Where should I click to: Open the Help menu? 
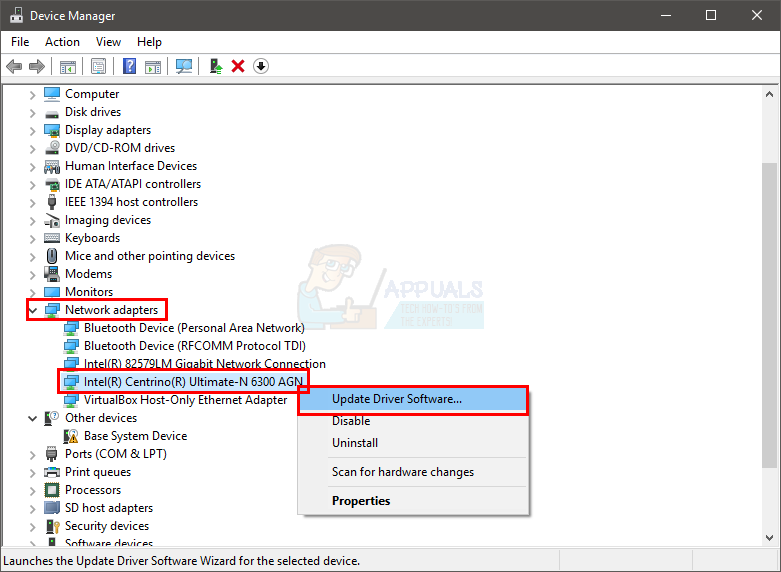[x=149, y=42]
